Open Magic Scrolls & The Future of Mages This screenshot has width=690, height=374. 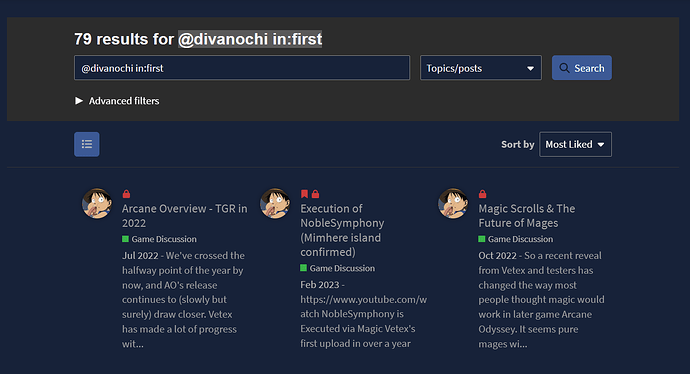[527, 216]
